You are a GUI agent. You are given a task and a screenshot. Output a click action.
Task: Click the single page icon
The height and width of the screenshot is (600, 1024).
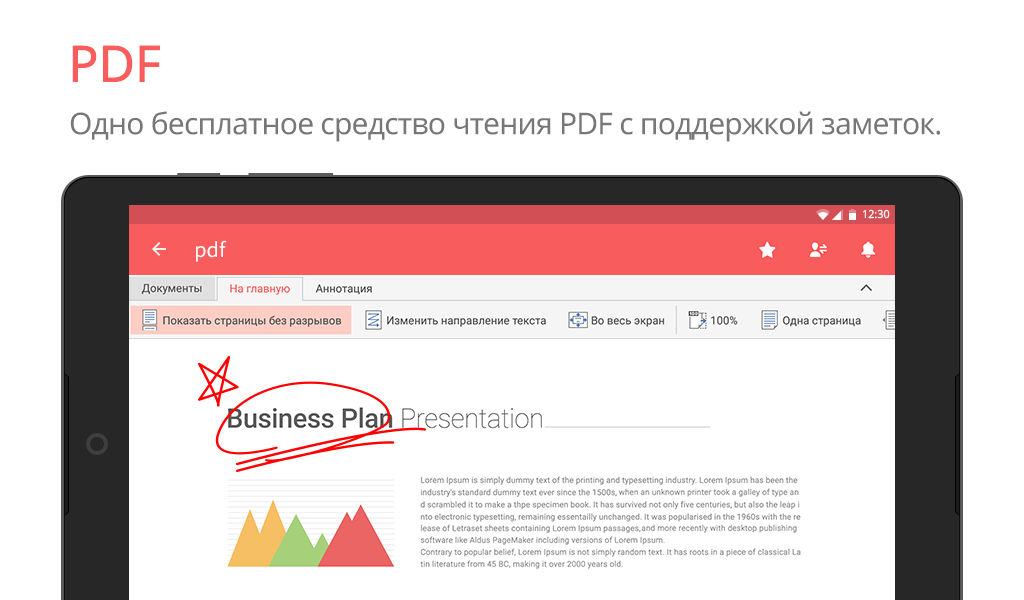point(769,320)
